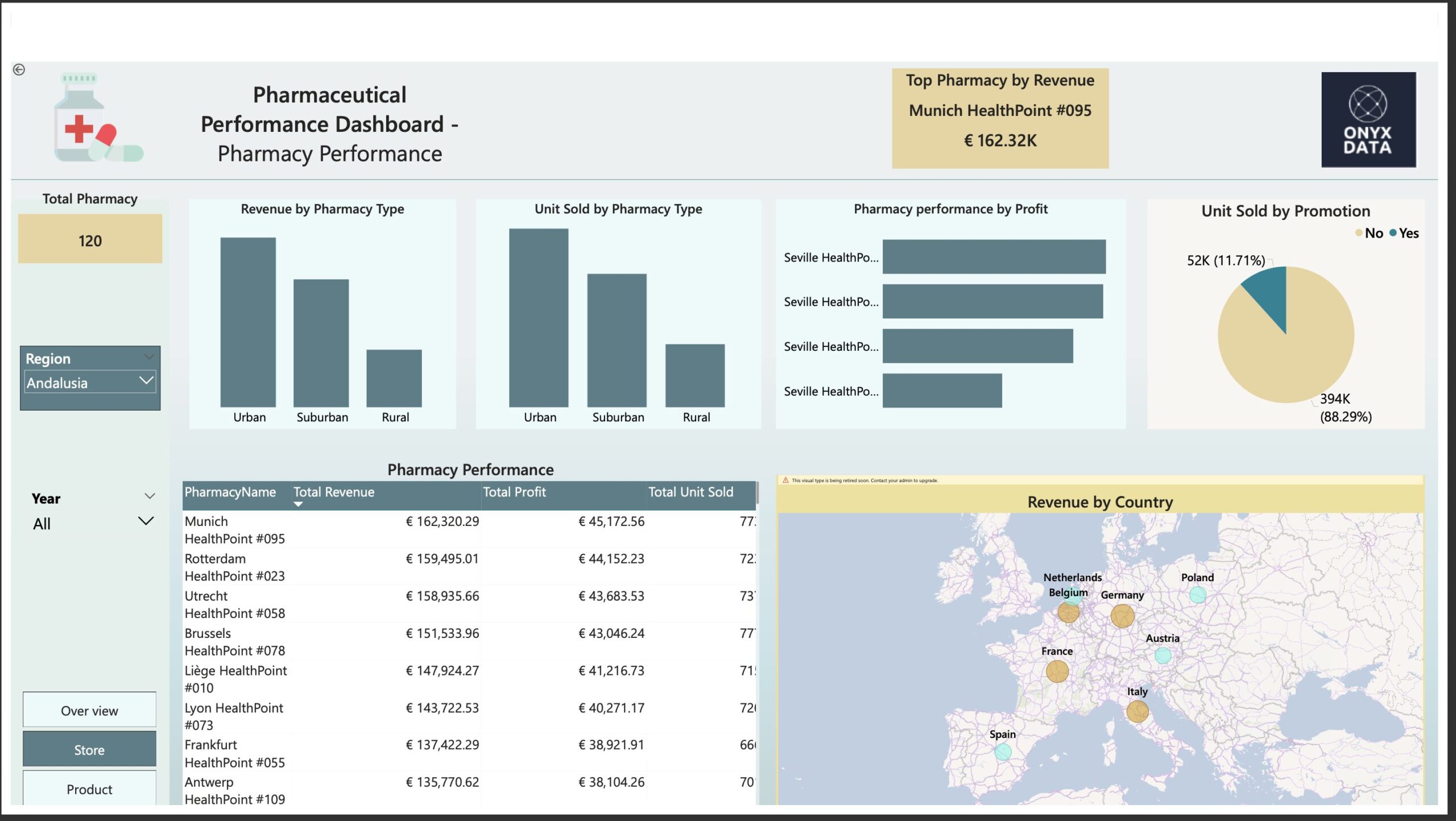Toggle the No legend item
This screenshot has width=1456, height=821.
point(1369,233)
